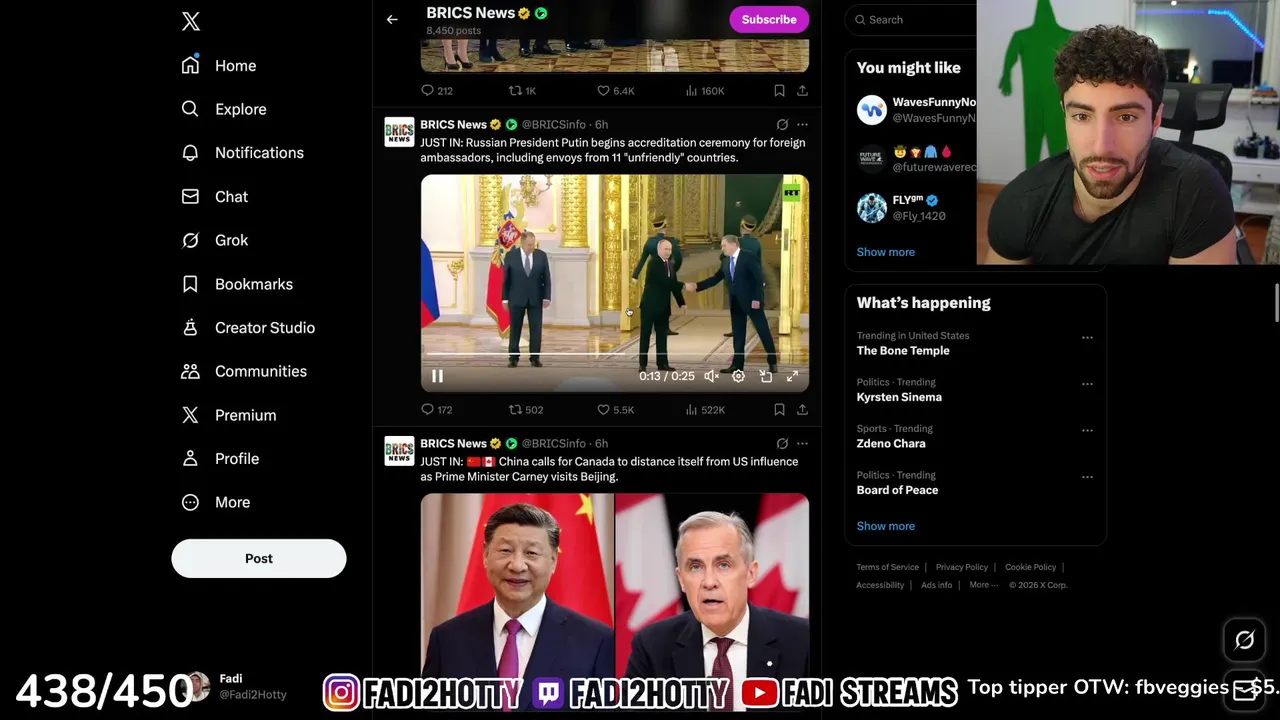Image resolution: width=1280 pixels, height=720 pixels.
Task: Open The Bone Temple trend
Action: pos(903,351)
